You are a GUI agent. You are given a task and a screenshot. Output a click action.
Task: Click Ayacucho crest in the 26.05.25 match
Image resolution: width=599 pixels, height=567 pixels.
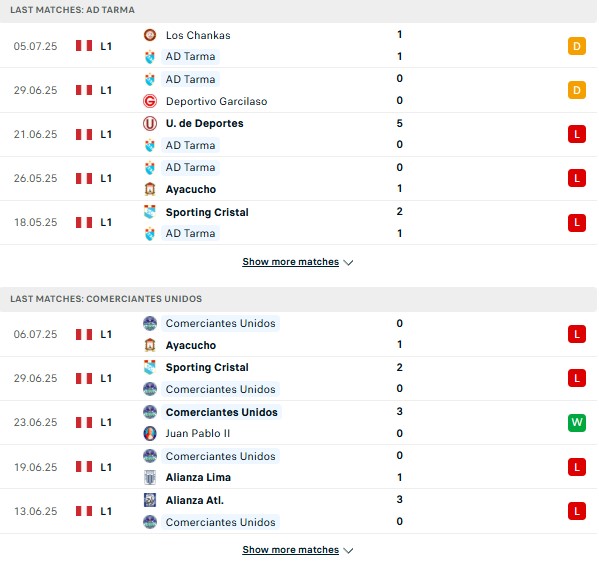click(150, 189)
